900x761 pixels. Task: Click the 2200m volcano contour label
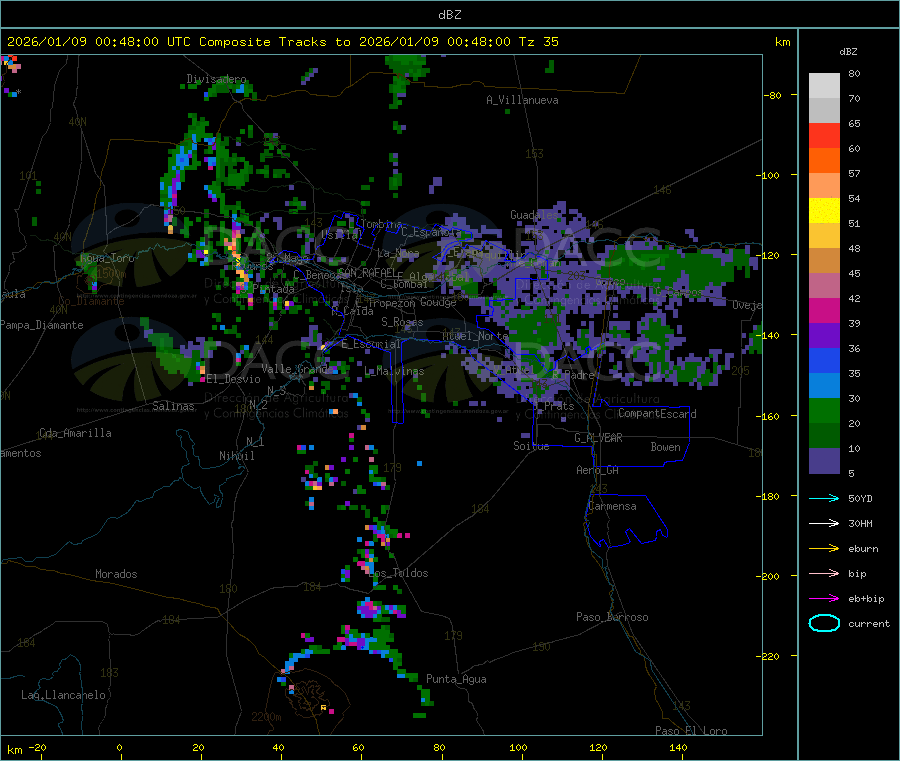coord(266,717)
